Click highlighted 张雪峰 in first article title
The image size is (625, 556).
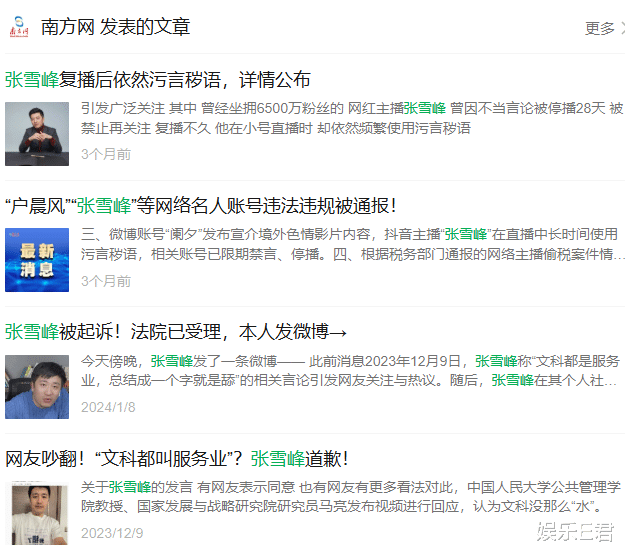pos(32,79)
